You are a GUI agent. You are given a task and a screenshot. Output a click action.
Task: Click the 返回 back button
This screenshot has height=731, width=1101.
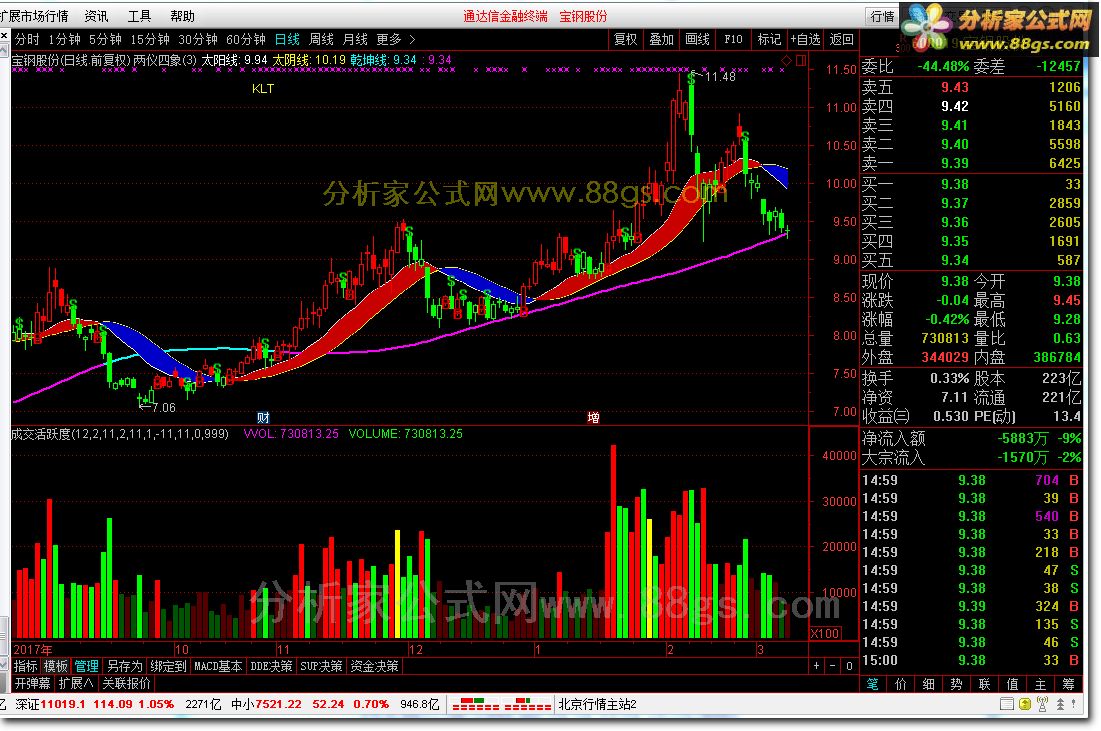point(841,39)
